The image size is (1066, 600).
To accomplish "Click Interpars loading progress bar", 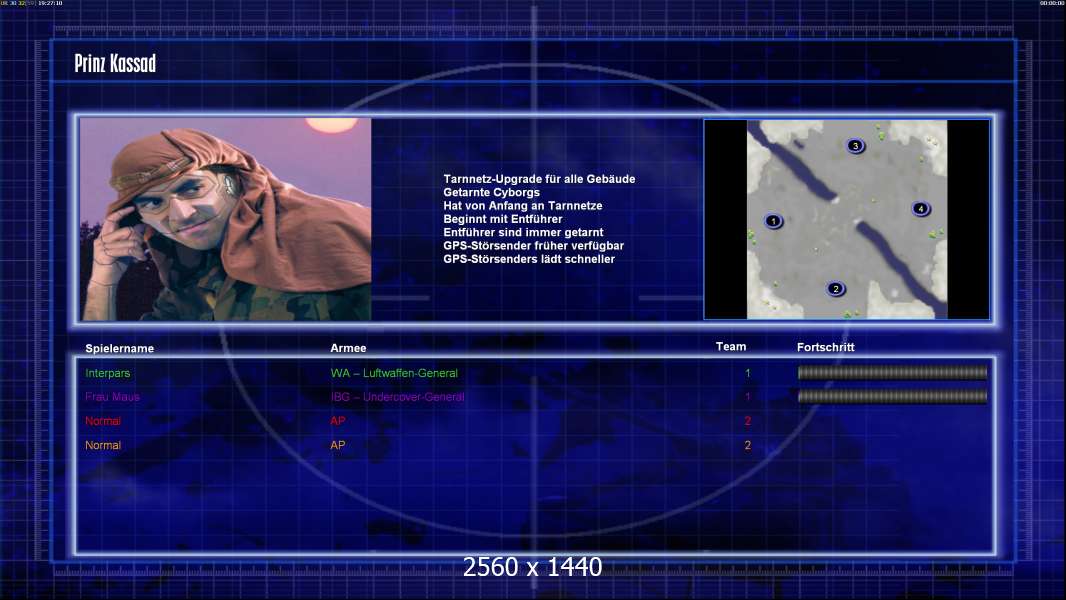I will point(892,373).
